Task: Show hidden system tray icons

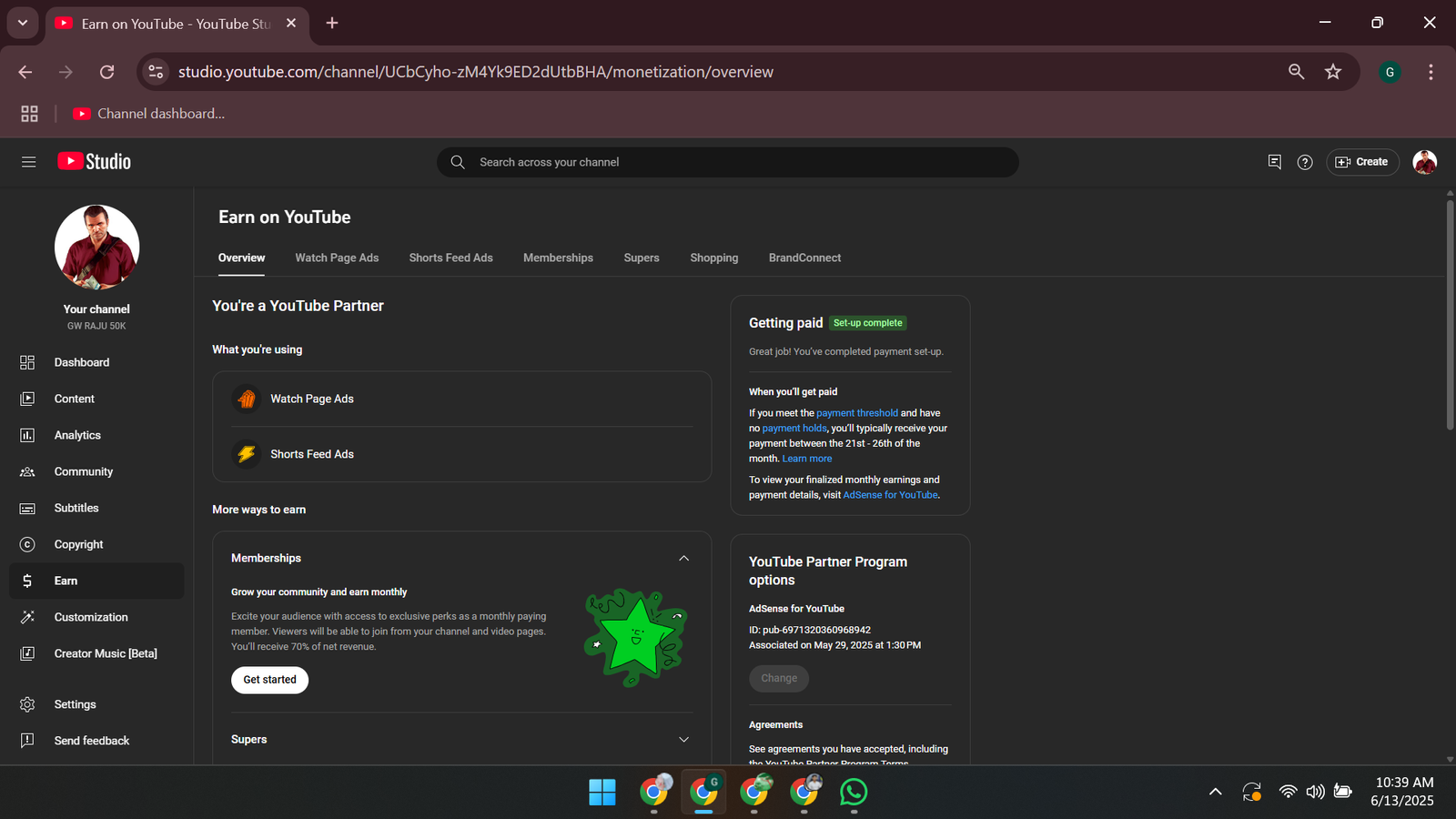Action: [x=1215, y=792]
